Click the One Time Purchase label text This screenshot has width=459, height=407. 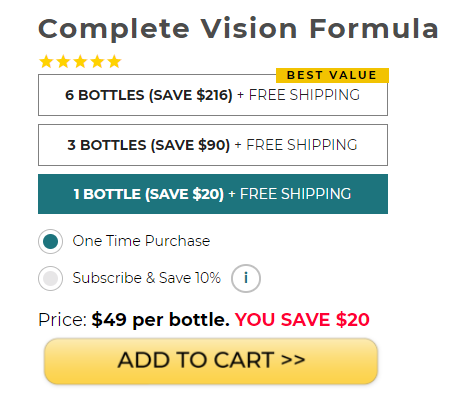pos(141,241)
